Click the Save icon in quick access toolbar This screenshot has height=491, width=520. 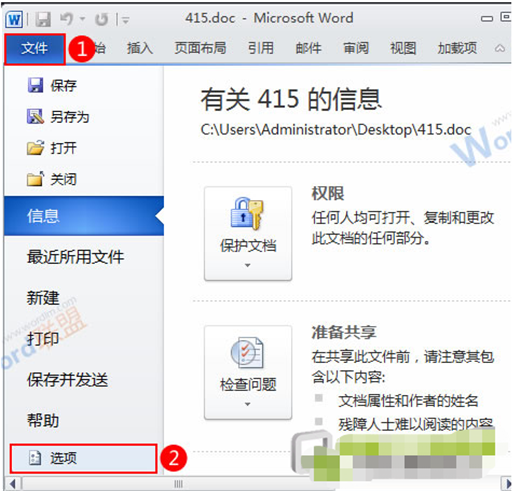coord(43,19)
